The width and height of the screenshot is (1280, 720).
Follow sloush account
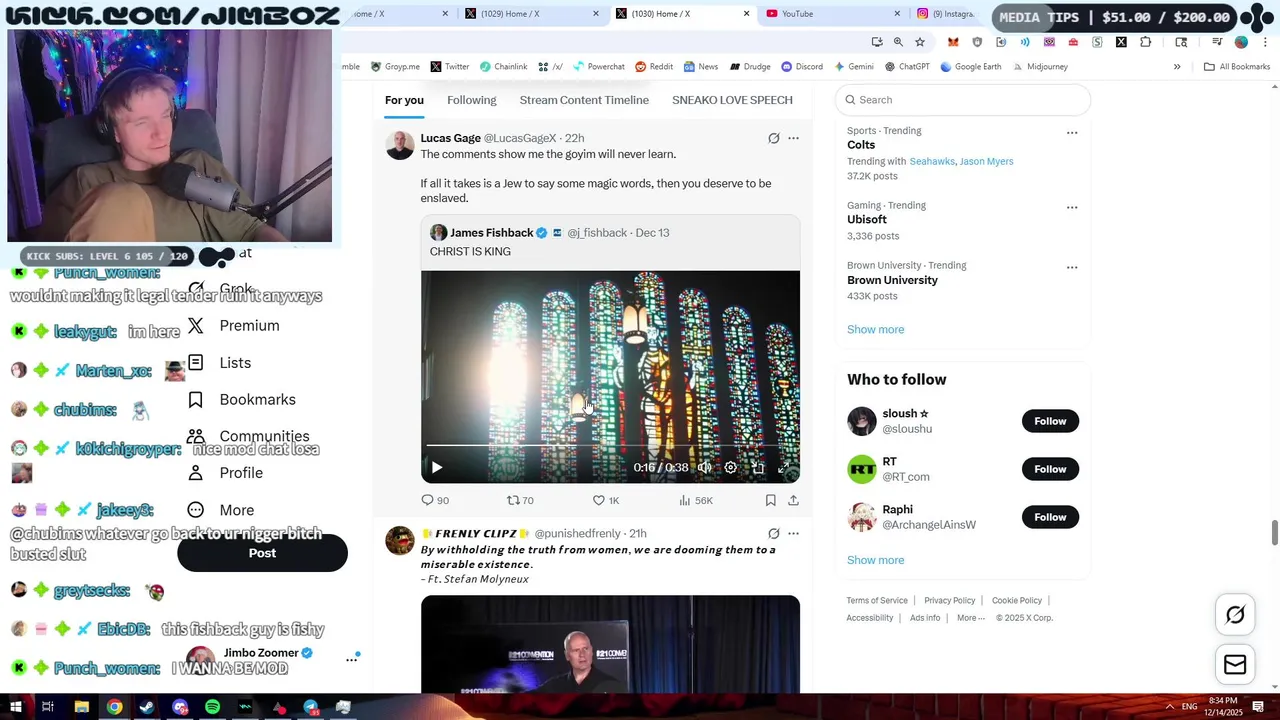[x=1050, y=421]
